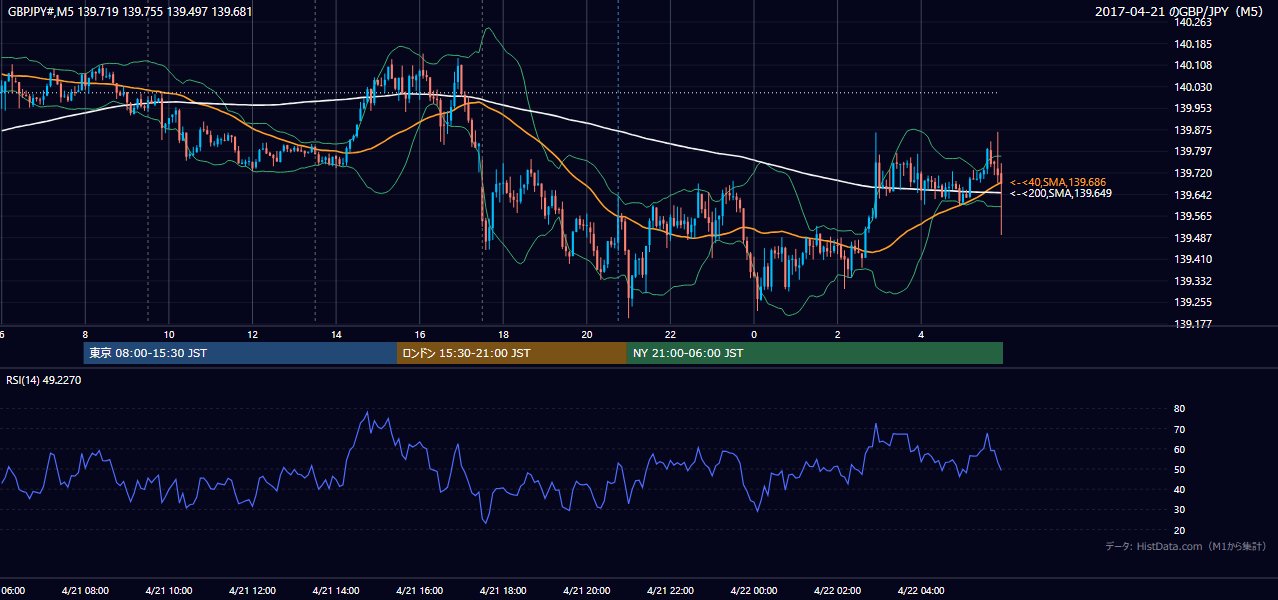Click hour label 16 under price chart
Viewport: 1278px width, 600px height.
[x=420, y=335]
